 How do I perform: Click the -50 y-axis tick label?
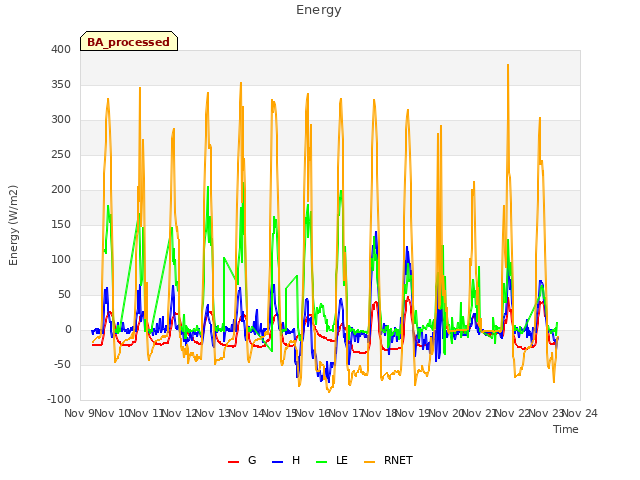pyautogui.click(x=62, y=364)
